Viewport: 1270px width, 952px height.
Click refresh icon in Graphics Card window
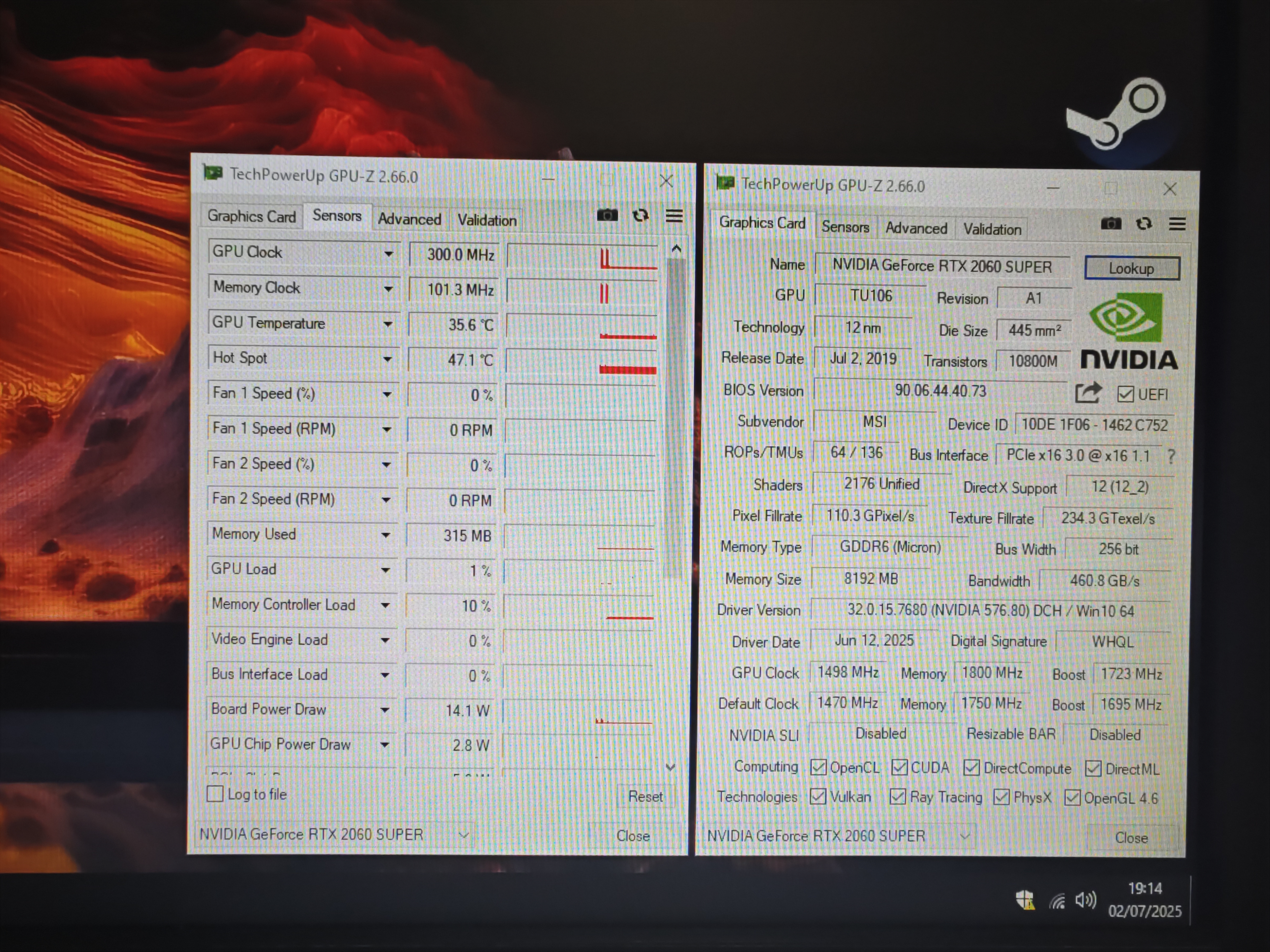coord(1144,223)
